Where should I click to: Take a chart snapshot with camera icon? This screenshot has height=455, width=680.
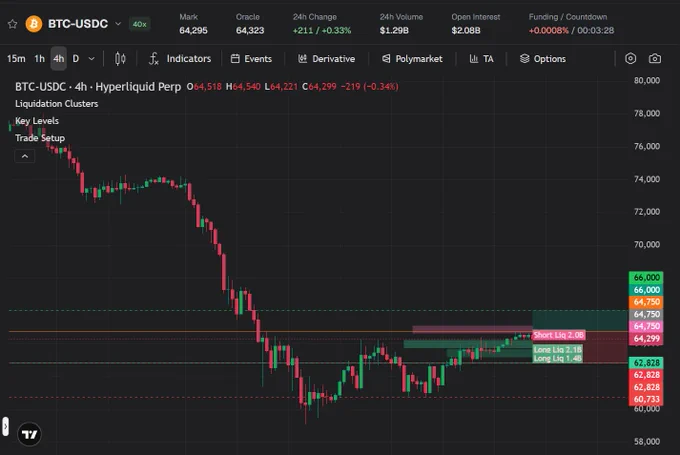tap(655, 59)
